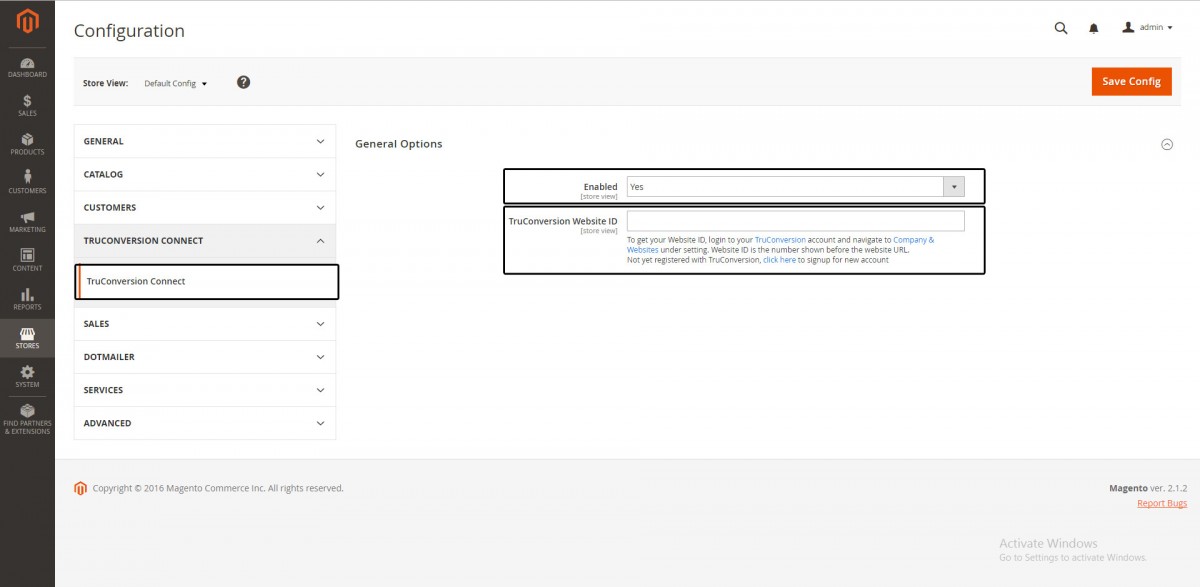This screenshot has height=587, width=1200.
Task: Expand the ADVANCED configuration tab
Action: (x=205, y=423)
